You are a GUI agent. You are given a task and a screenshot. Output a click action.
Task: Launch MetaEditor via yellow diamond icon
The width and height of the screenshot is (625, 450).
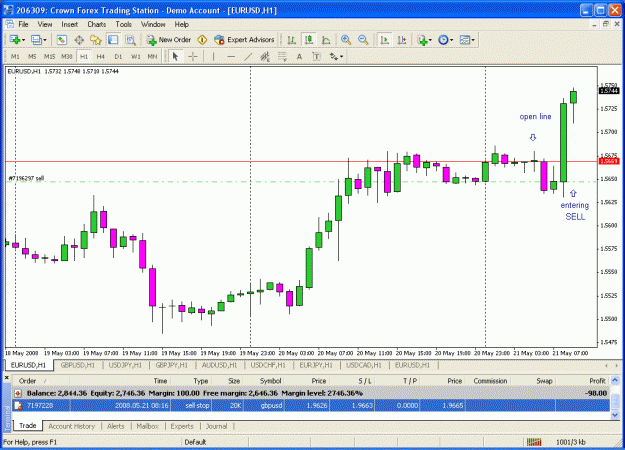coord(202,40)
